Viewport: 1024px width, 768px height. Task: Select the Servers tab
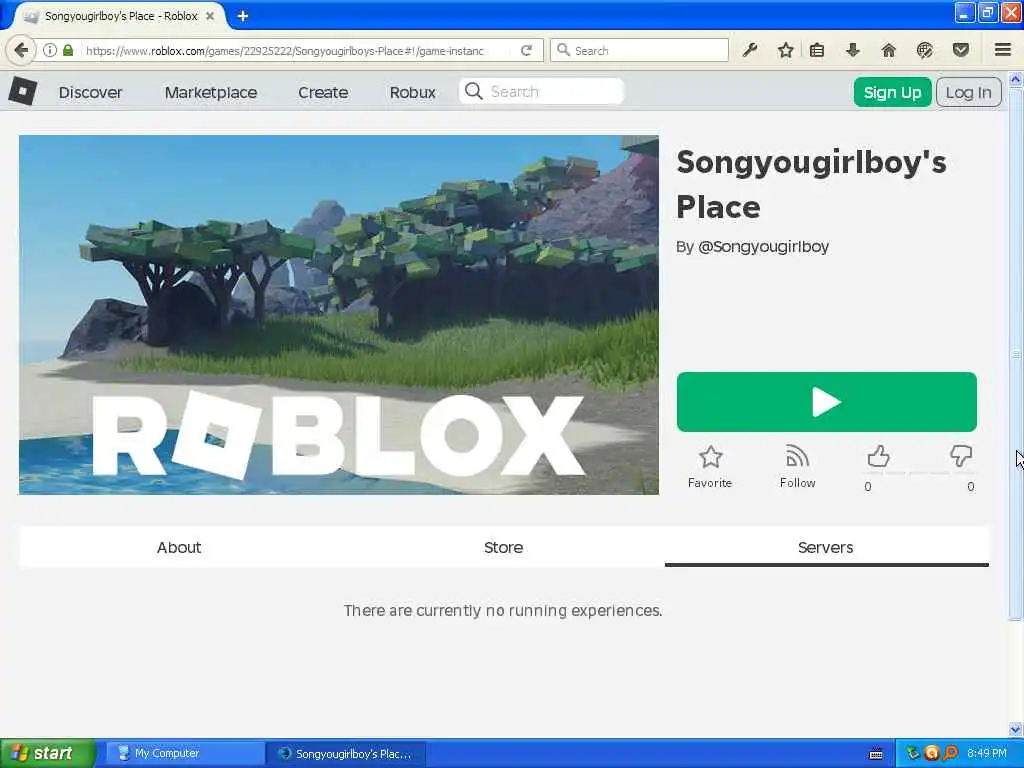(826, 547)
